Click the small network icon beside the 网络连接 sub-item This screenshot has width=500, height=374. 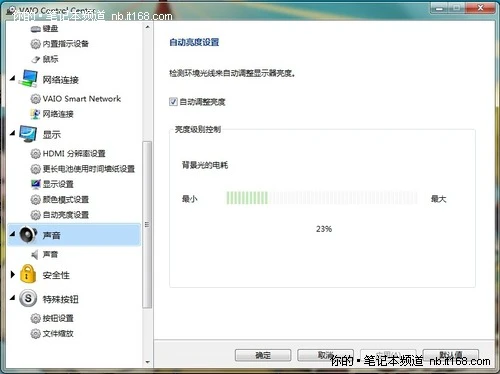pyautogui.click(x=36, y=114)
